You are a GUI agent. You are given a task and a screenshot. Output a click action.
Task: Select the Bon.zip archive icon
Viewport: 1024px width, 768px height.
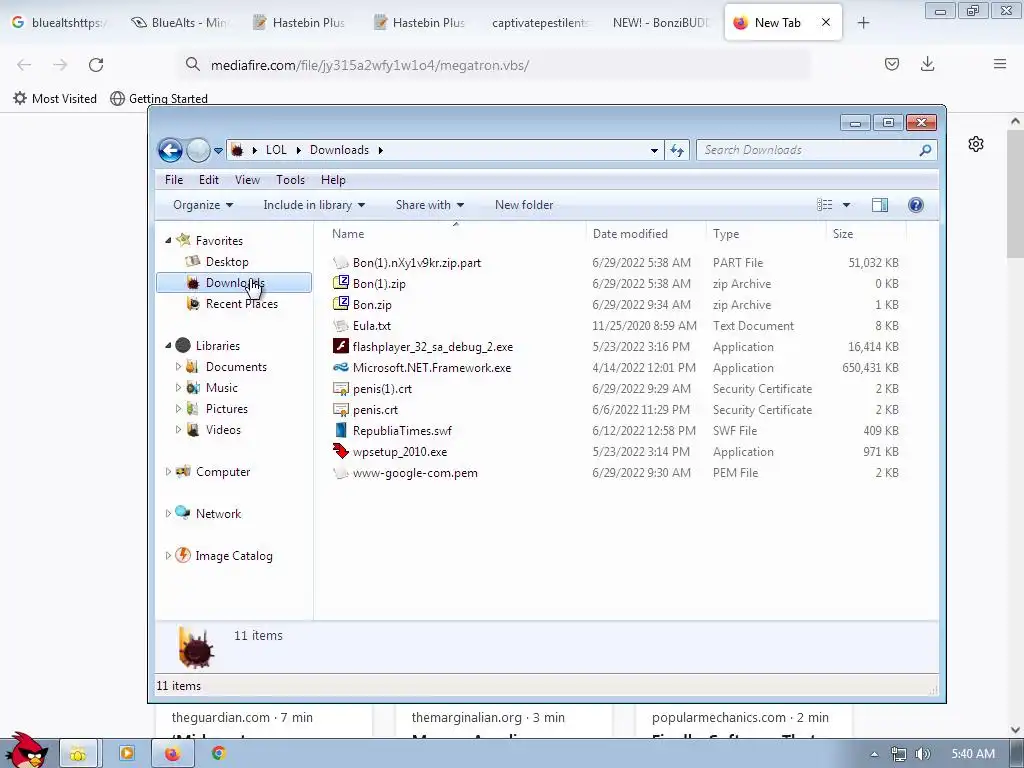(x=341, y=304)
